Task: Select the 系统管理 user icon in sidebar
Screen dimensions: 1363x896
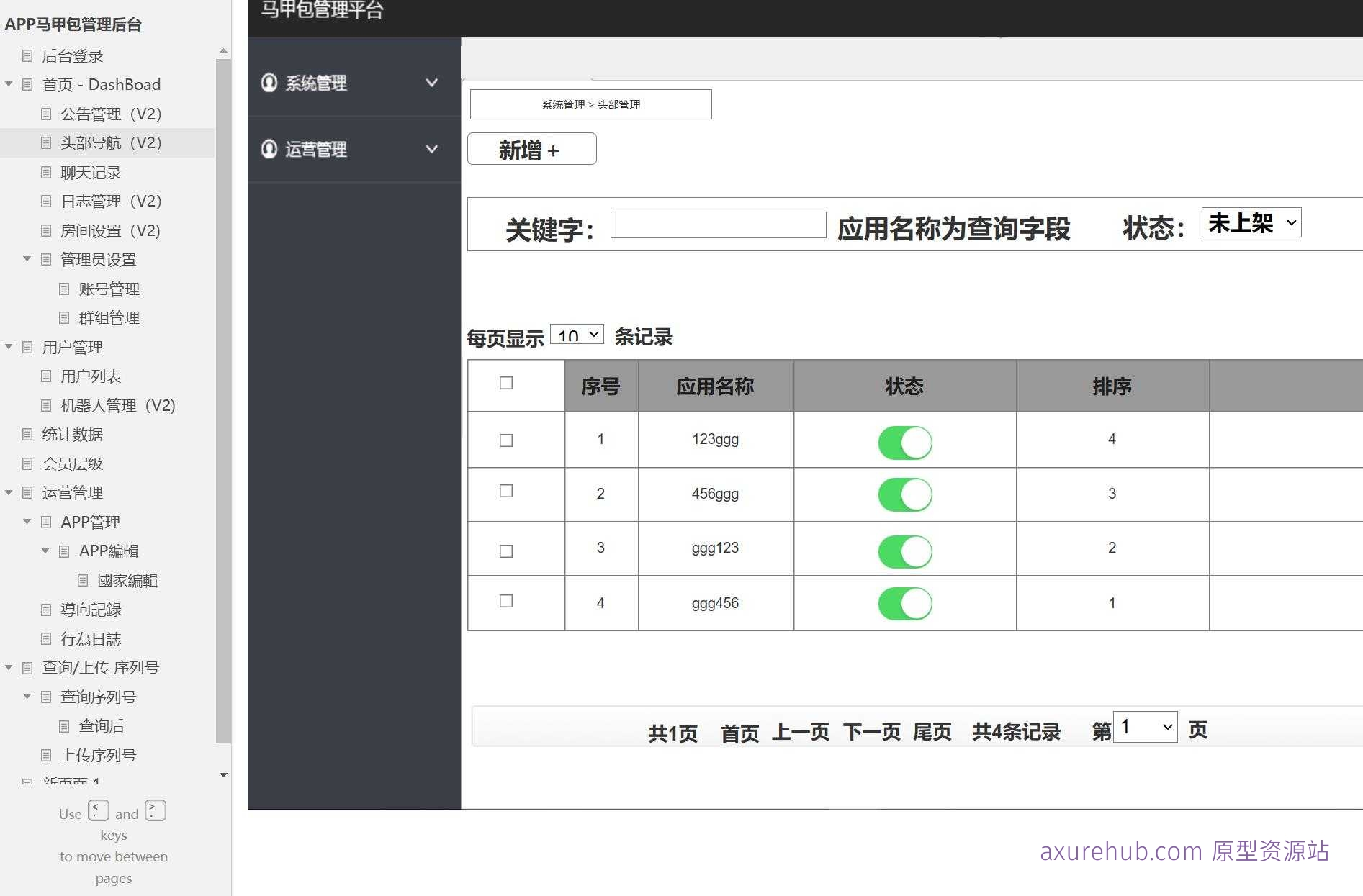Action: coord(269,83)
